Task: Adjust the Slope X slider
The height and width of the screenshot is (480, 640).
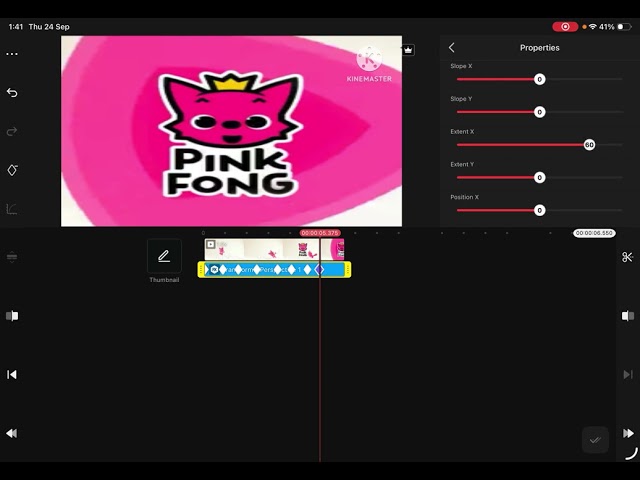Action: (540, 79)
